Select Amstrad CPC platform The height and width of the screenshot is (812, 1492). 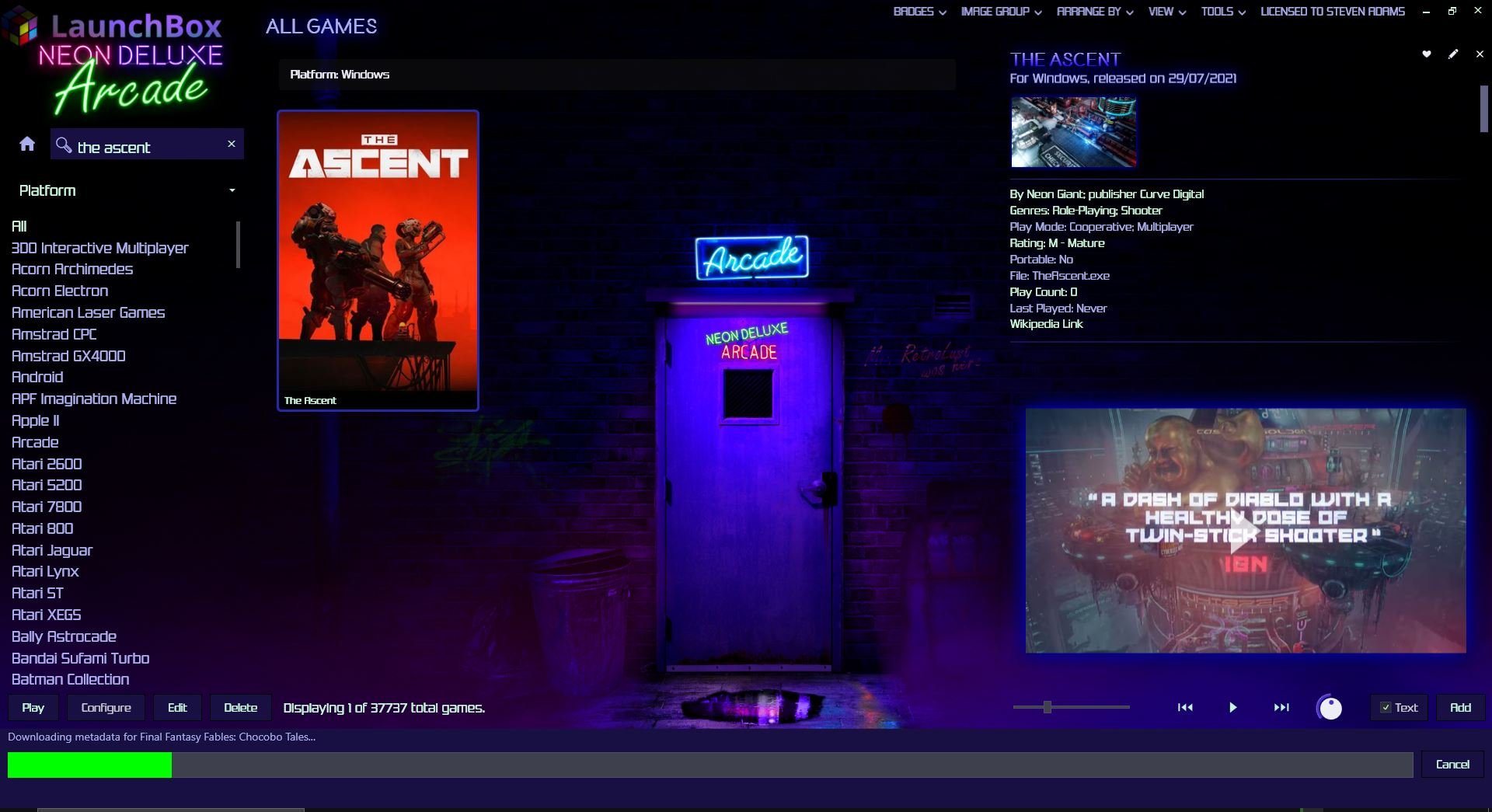(54, 334)
